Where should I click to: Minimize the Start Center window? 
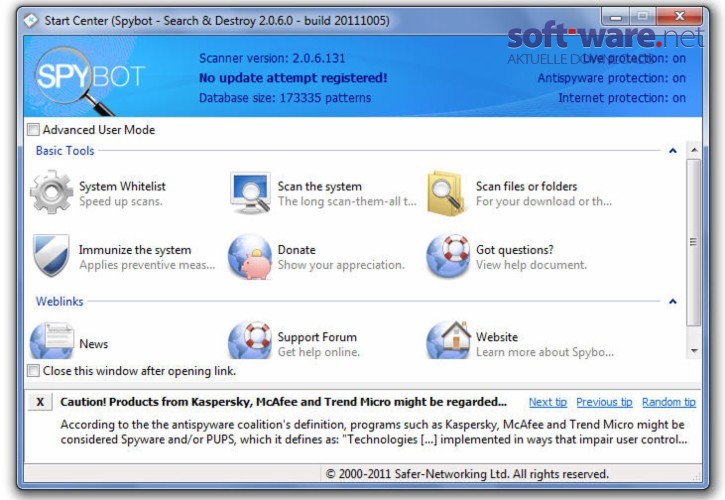click(616, 18)
